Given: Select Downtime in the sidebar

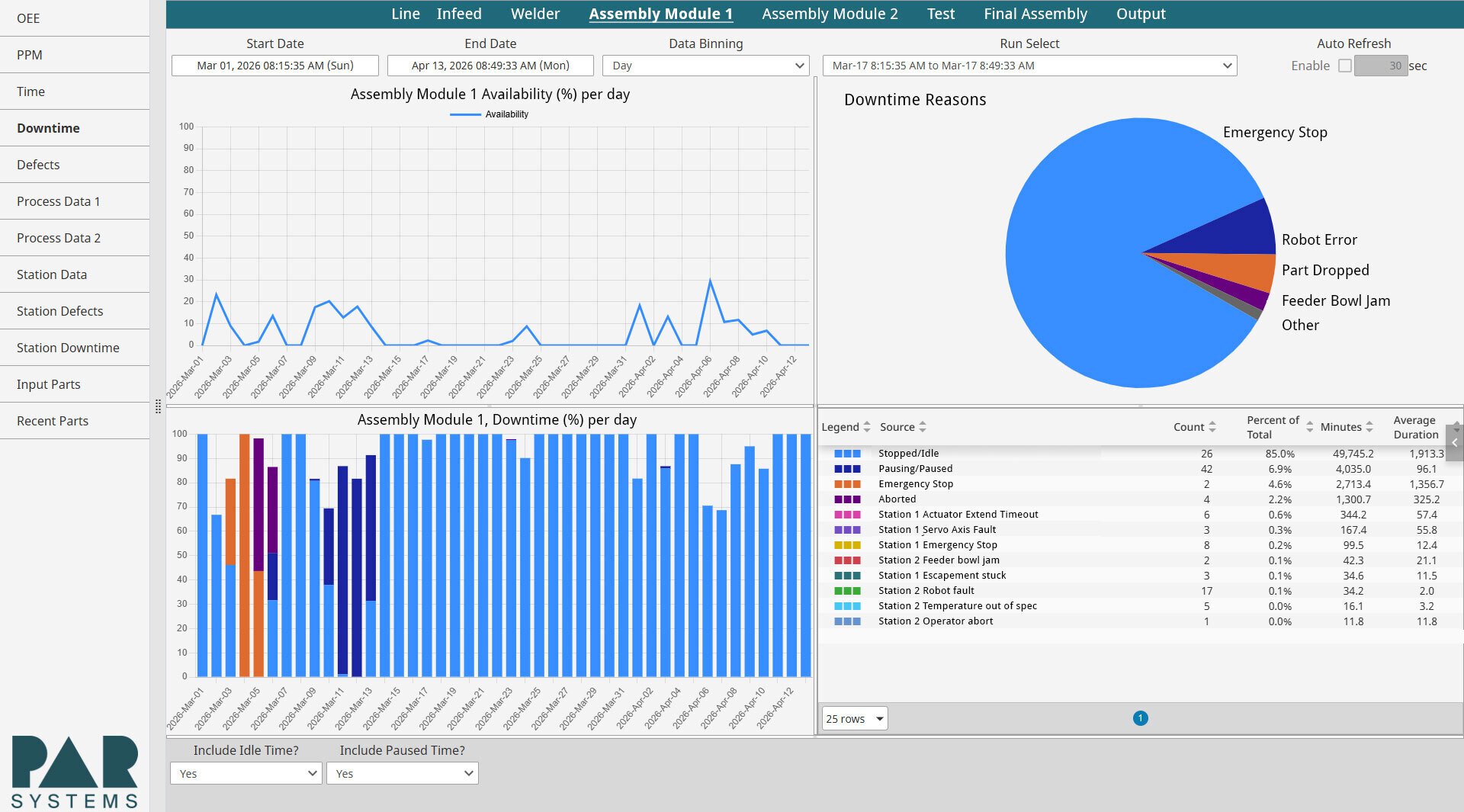Looking at the screenshot, I should [75, 128].
